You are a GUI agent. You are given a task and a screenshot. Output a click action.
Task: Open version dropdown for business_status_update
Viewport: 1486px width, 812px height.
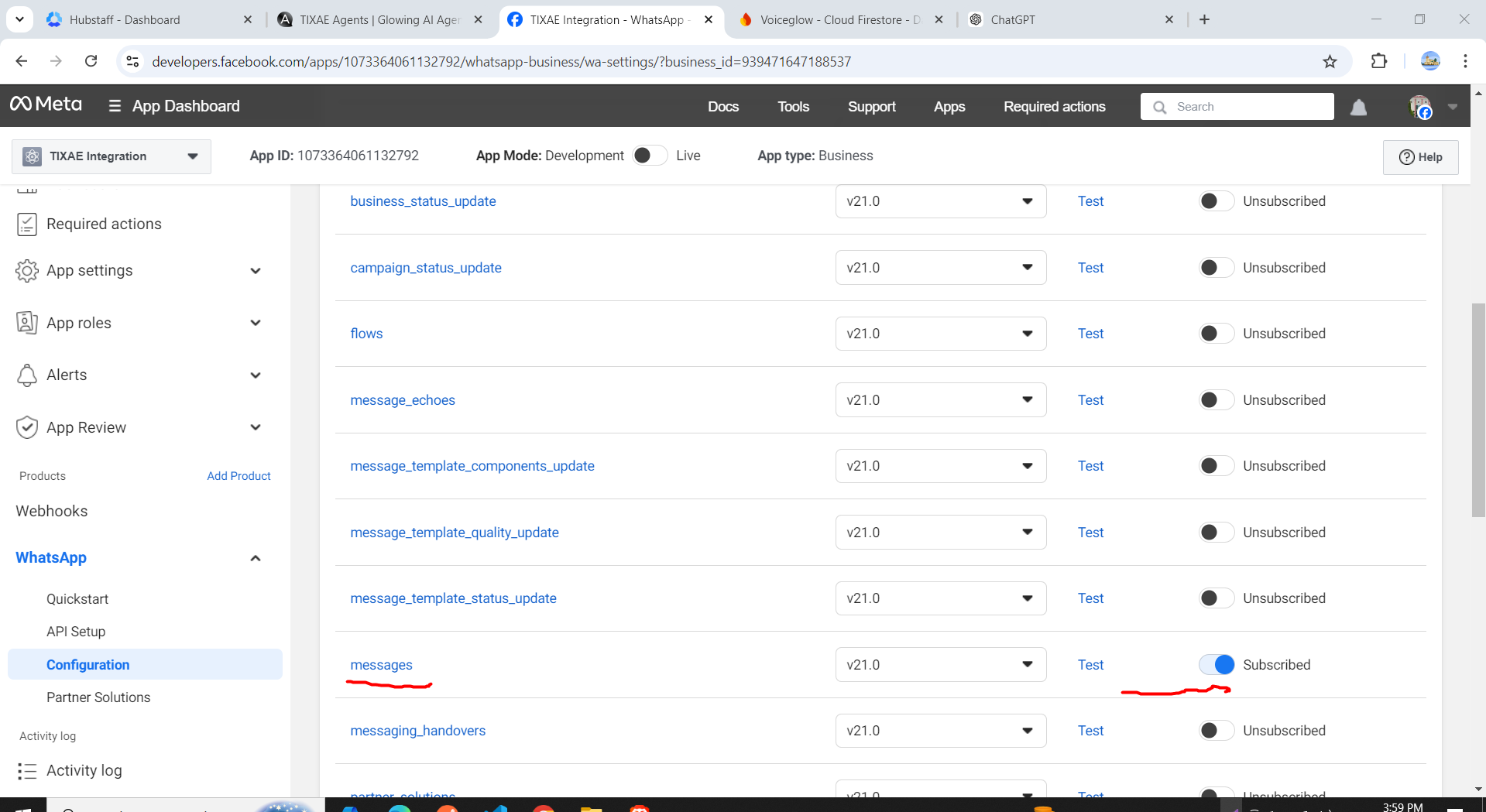click(941, 201)
